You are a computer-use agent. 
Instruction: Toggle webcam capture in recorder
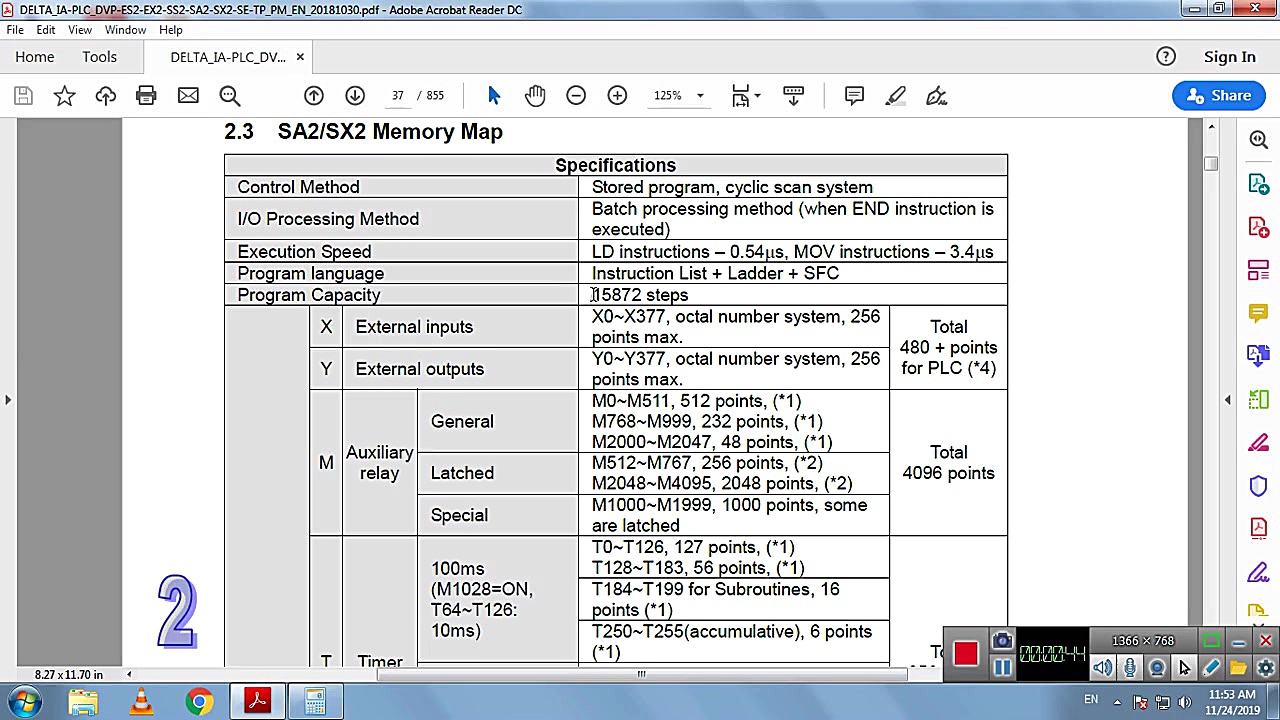point(1157,668)
